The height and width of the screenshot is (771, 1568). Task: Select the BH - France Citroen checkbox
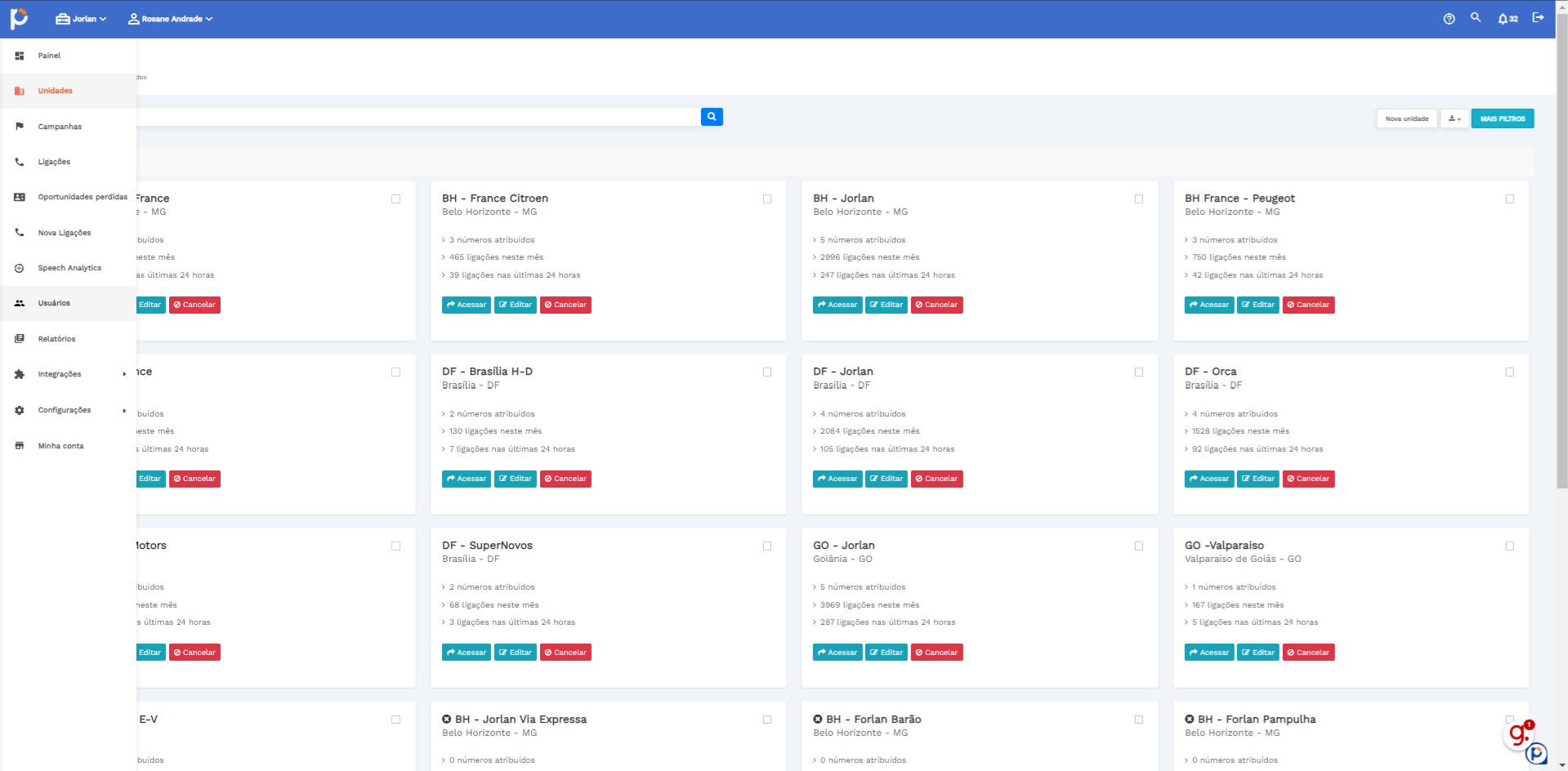click(x=767, y=198)
